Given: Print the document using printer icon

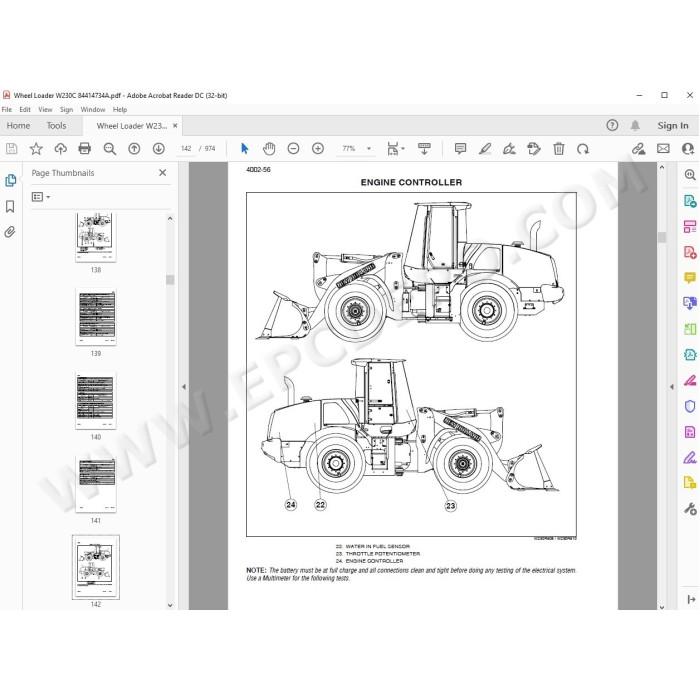Looking at the screenshot, I should [84, 149].
